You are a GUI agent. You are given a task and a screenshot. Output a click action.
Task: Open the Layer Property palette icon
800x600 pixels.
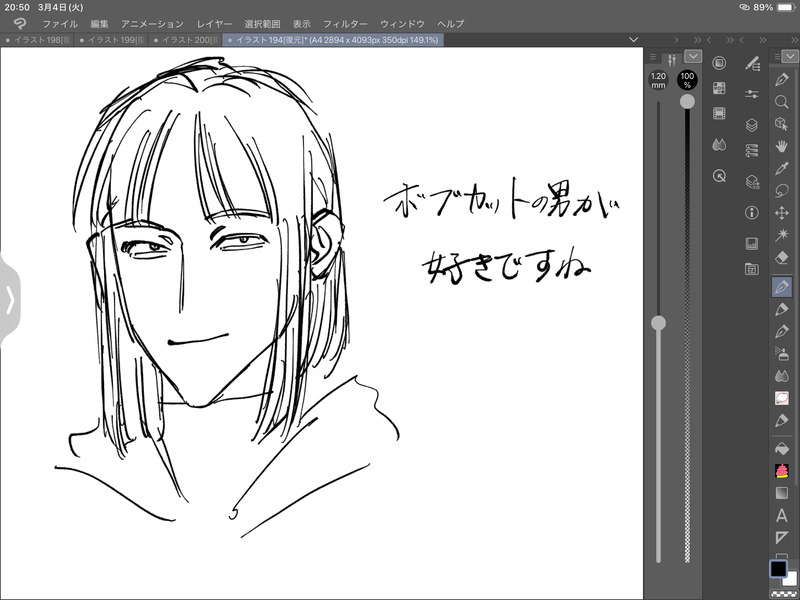(x=752, y=151)
